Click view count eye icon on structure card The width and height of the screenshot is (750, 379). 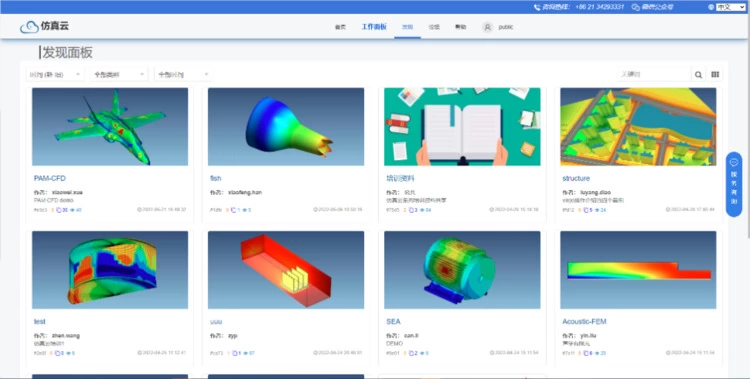(x=598, y=210)
